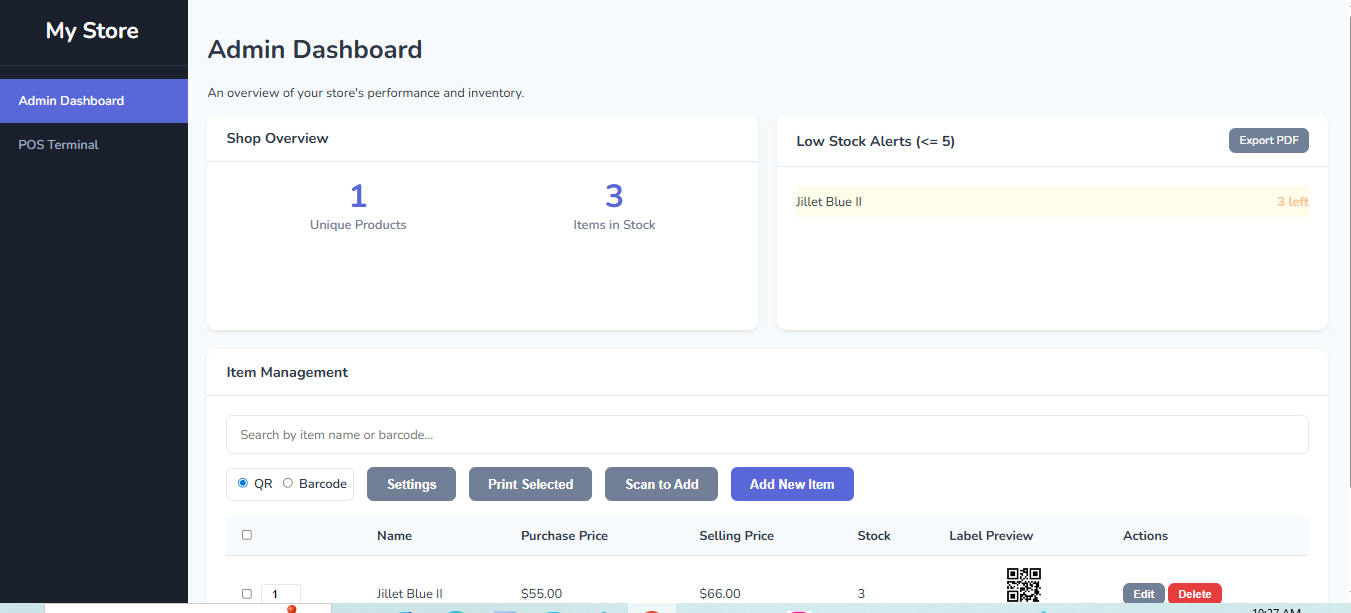The width and height of the screenshot is (1351, 613).
Task: Focus the item name or barcode search field
Action: pyautogui.click(x=766, y=435)
